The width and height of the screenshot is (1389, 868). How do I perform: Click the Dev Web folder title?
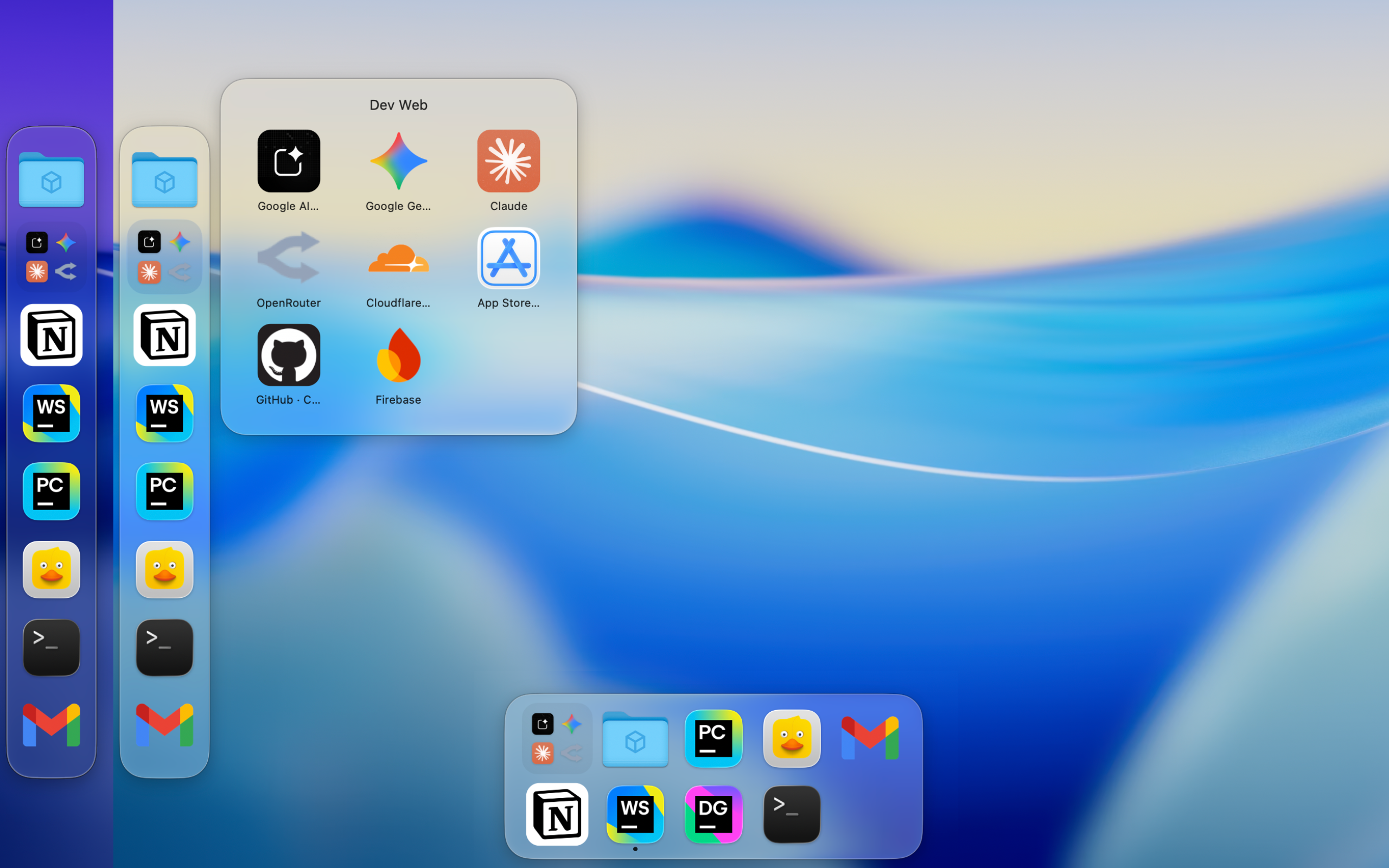(398, 105)
